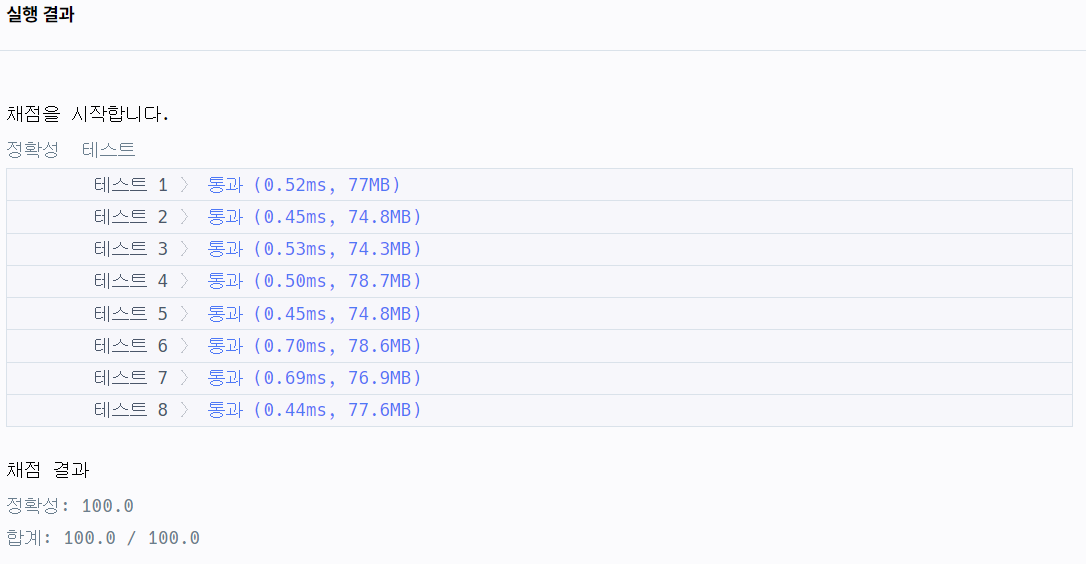Click result '통과 (0.52ms, 77MB)'
The height and width of the screenshot is (564, 1086).
tap(304, 185)
